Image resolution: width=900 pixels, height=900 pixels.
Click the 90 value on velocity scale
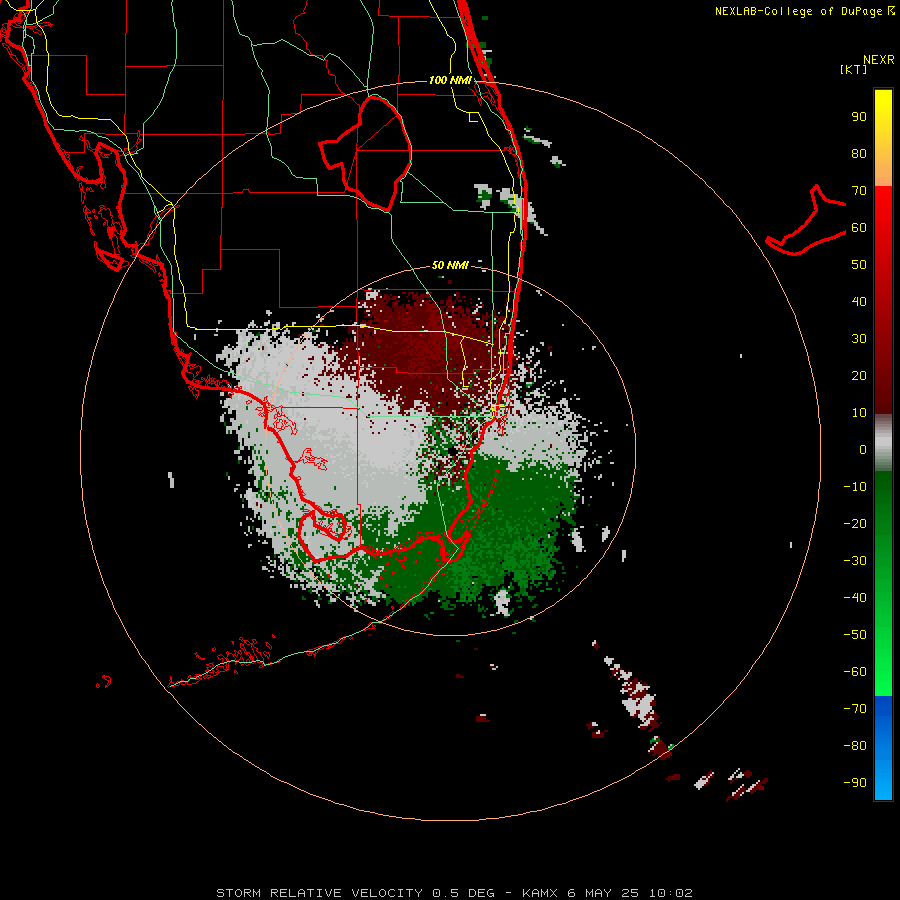click(859, 117)
